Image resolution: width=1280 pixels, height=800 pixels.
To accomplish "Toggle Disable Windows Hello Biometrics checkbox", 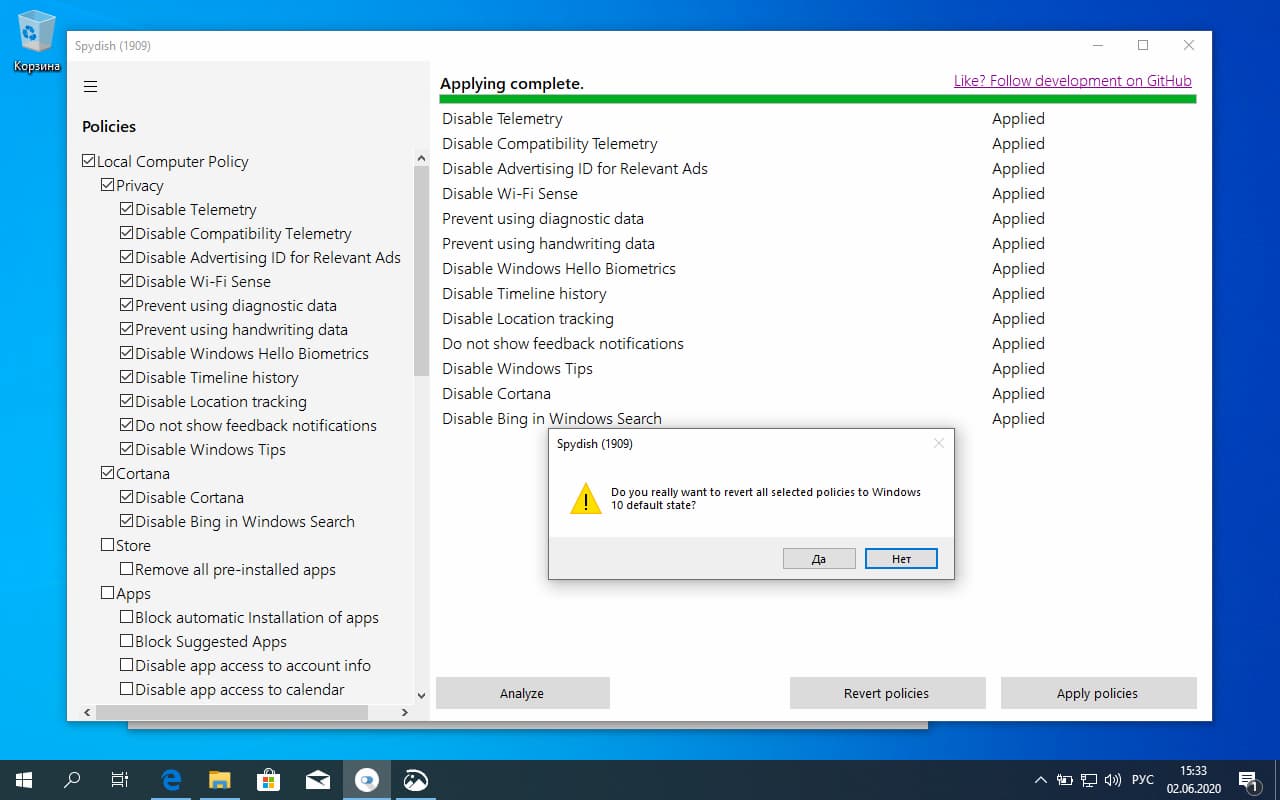I will point(127,353).
